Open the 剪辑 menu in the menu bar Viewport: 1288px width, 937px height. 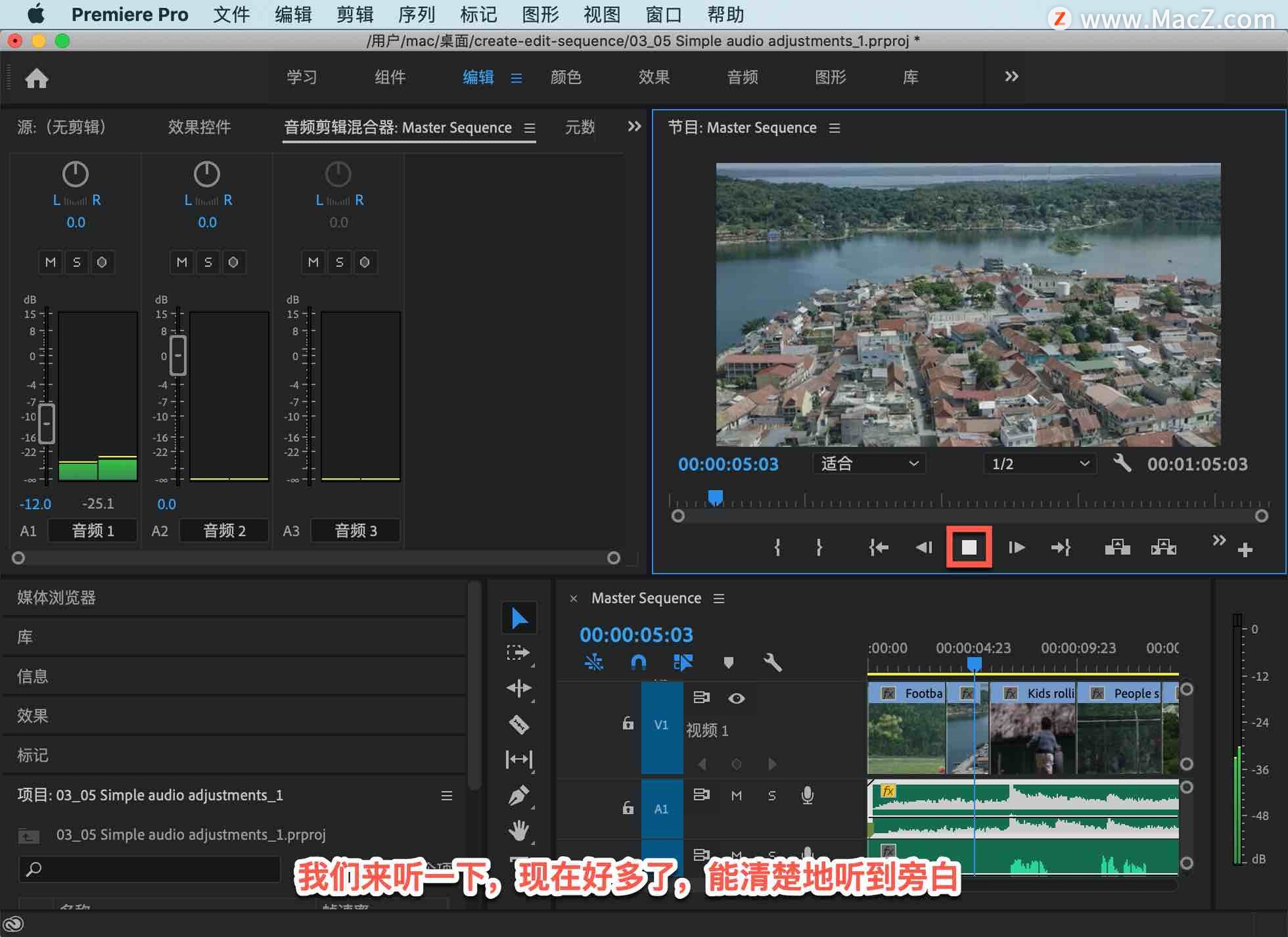click(x=354, y=14)
